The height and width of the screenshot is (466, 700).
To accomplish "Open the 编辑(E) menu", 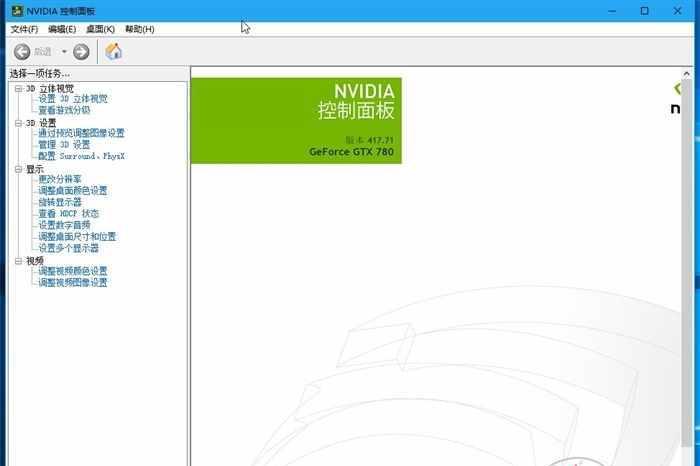I will tap(62, 29).
